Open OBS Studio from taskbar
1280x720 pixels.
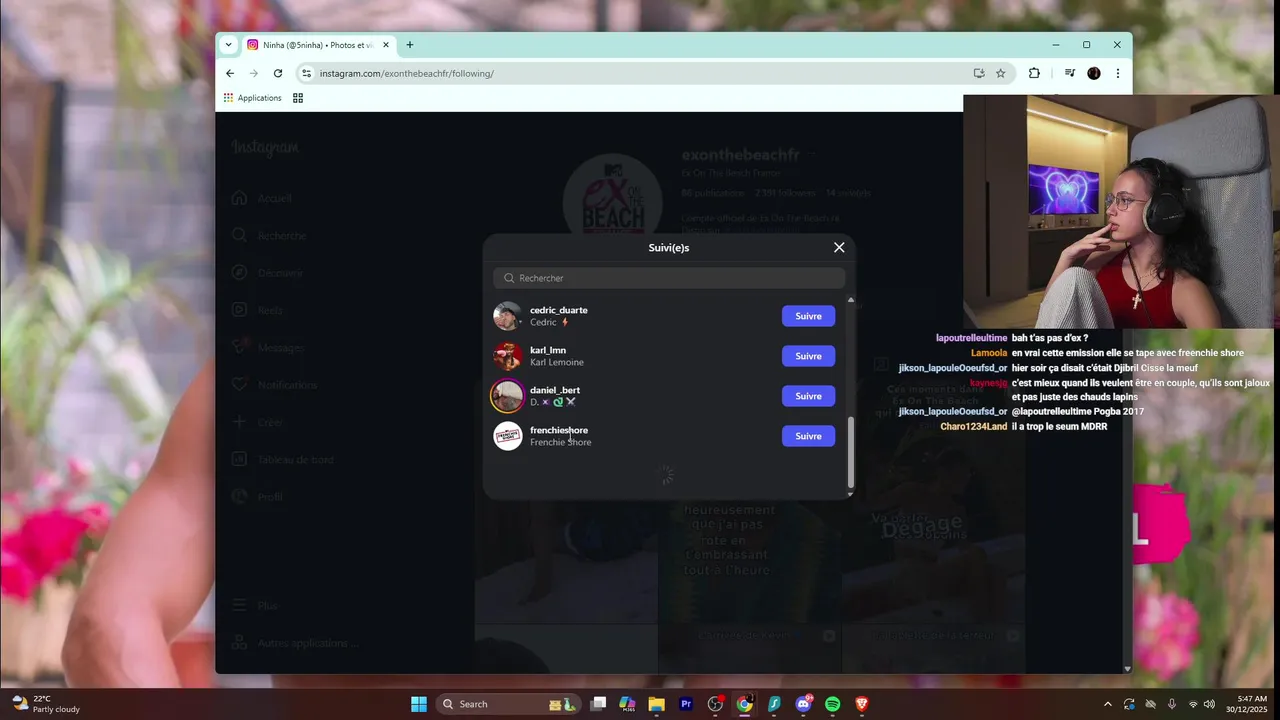coord(715,704)
